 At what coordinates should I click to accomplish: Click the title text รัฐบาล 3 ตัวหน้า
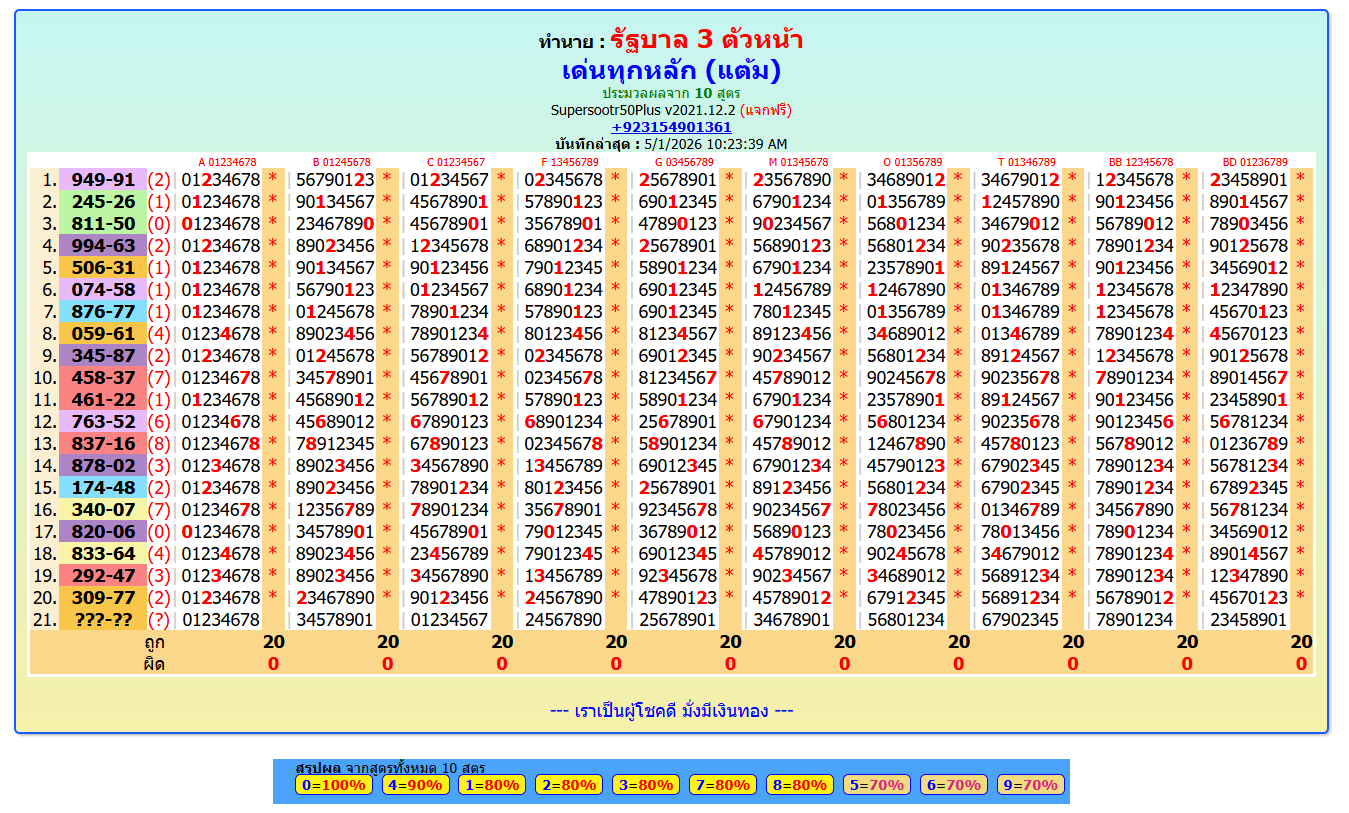(x=706, y=41)
